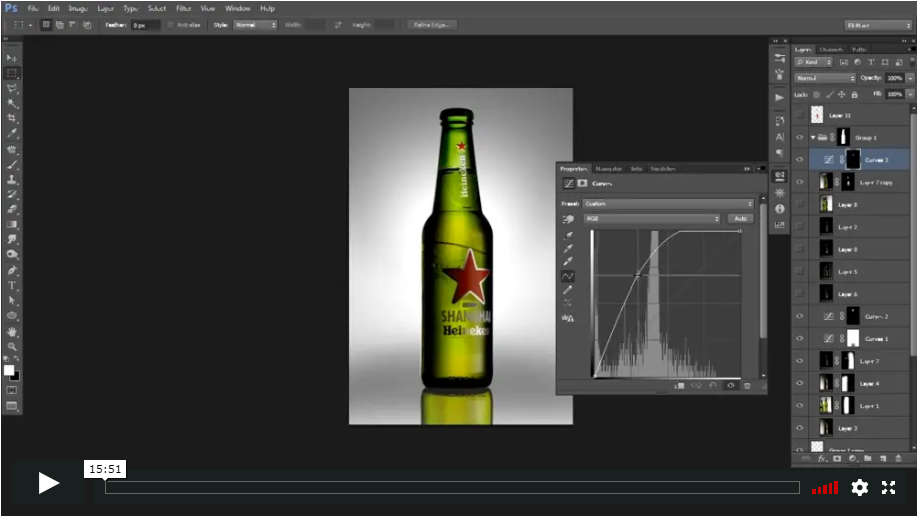Click the Refine Edge button

click(432, 25)
